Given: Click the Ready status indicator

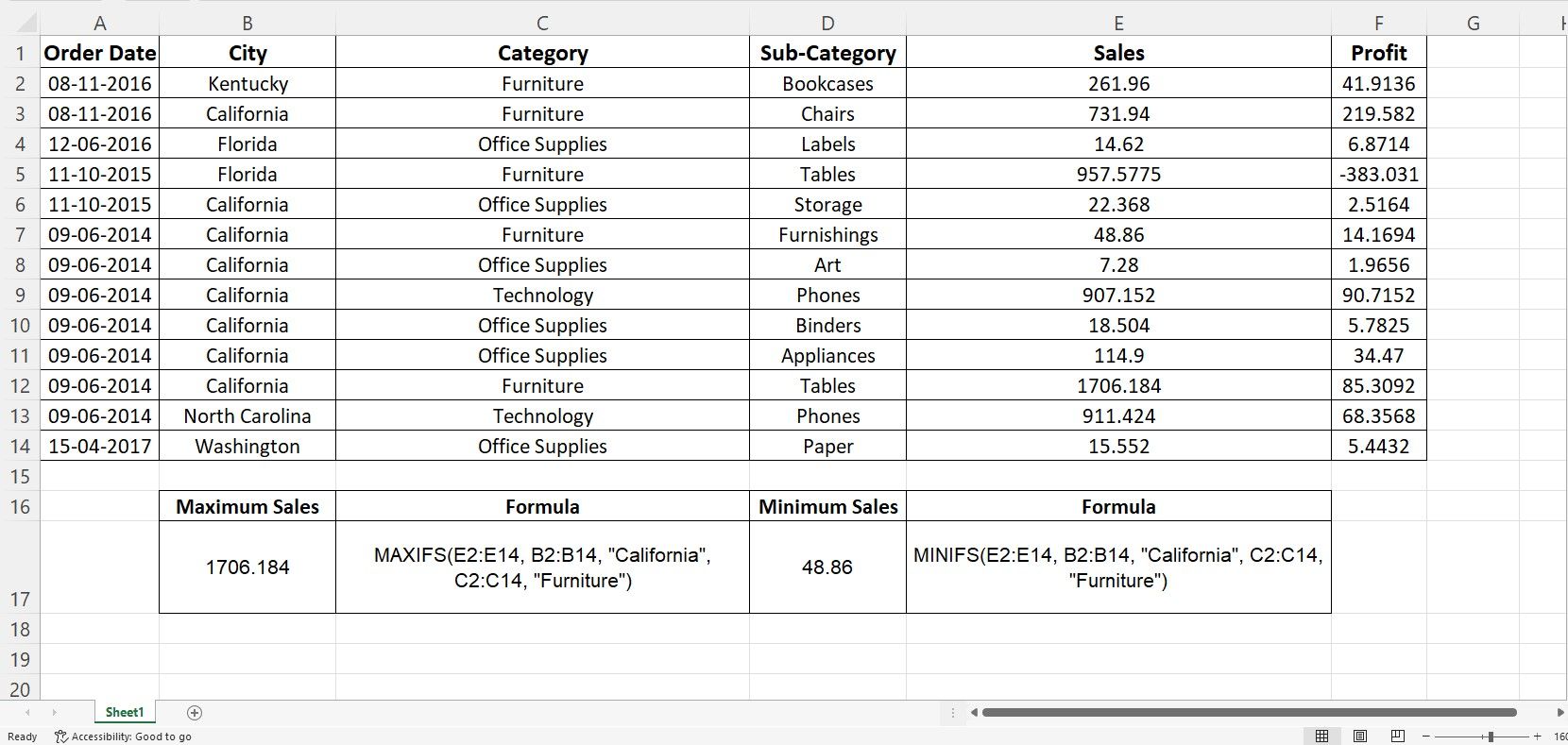Looking at the screenshot, I should (21, 737).
